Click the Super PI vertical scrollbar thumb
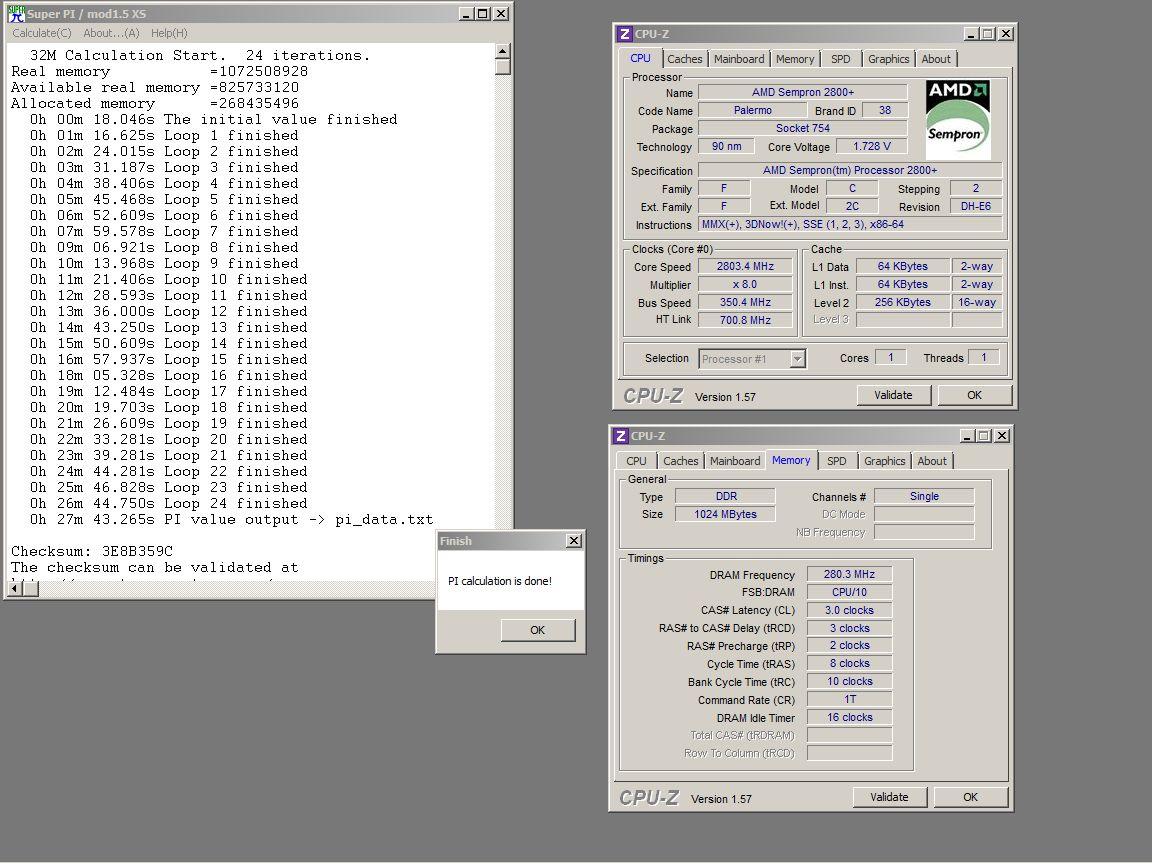The width and height of the screenshot is (1152, 864). click(503, 67)
